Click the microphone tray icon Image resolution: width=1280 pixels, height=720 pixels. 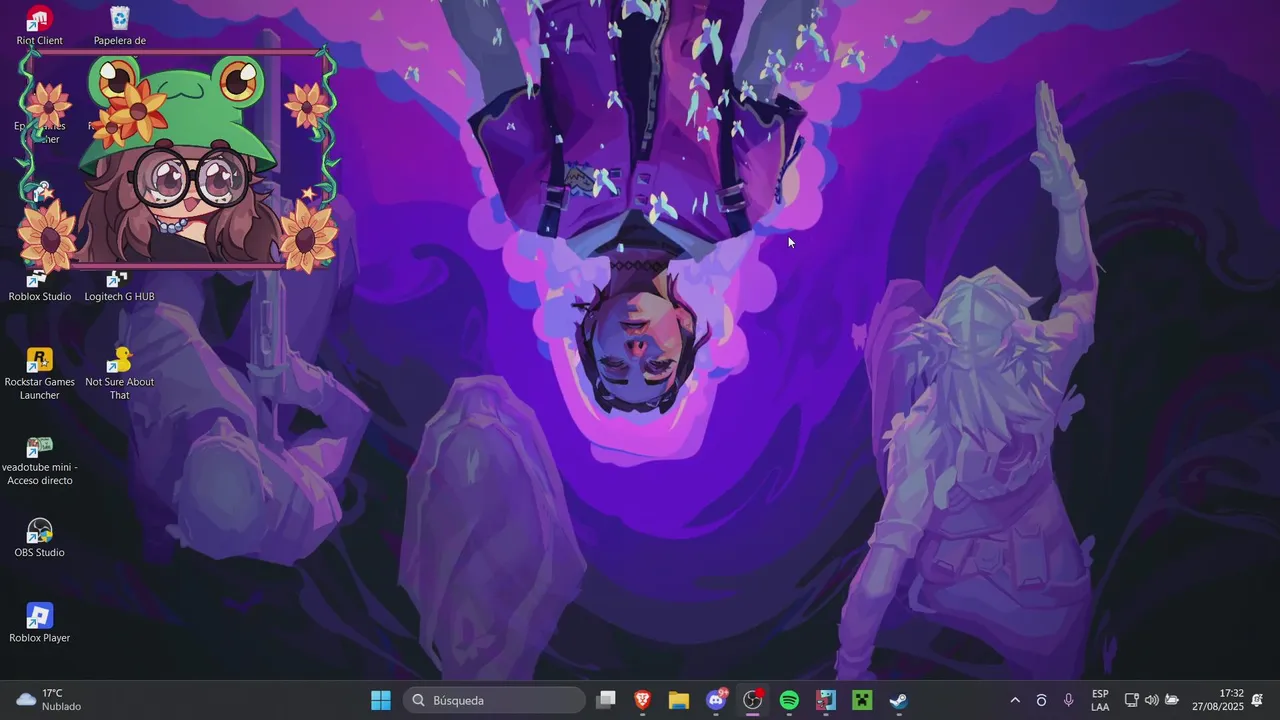tap(1069, 700)
